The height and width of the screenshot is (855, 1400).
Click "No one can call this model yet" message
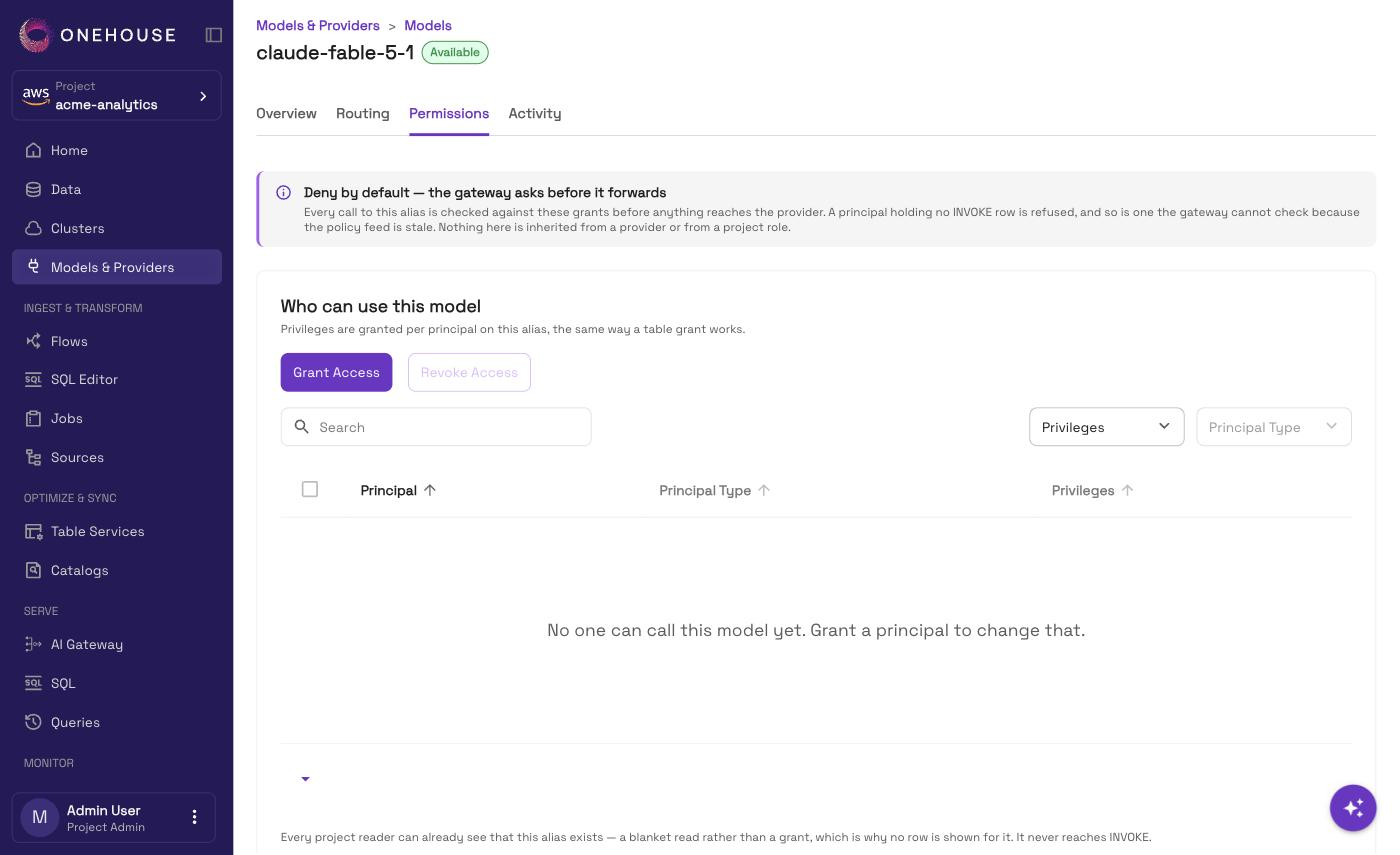pos(816,630)
